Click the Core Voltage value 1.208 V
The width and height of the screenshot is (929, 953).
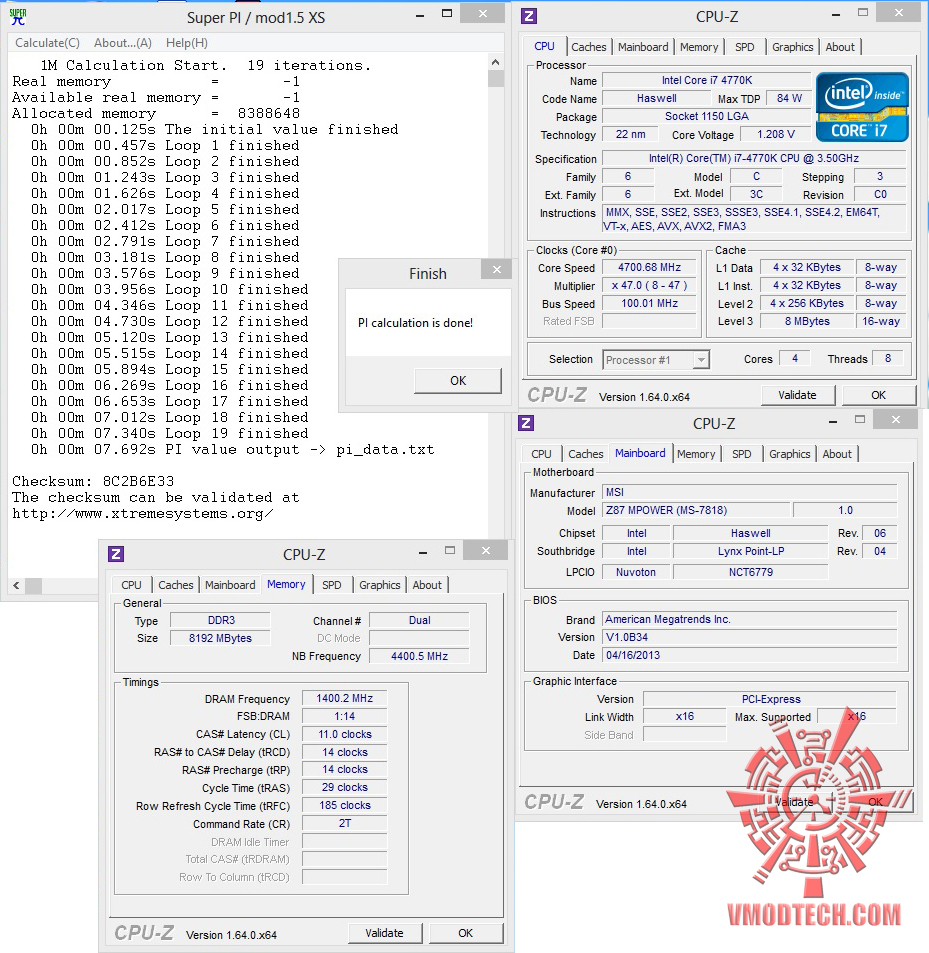(776, 134)
